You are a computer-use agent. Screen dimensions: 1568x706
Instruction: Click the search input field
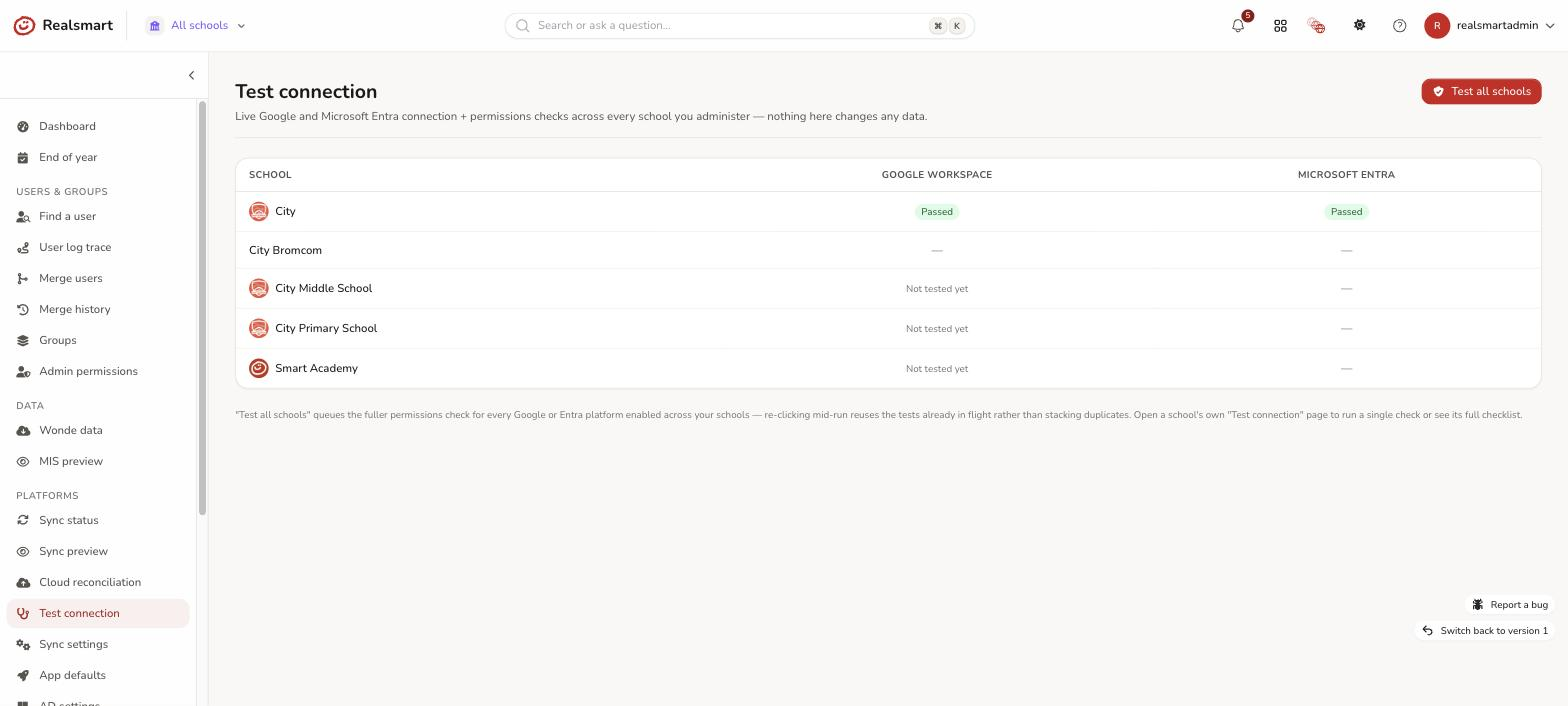click(x=740, y=25)
